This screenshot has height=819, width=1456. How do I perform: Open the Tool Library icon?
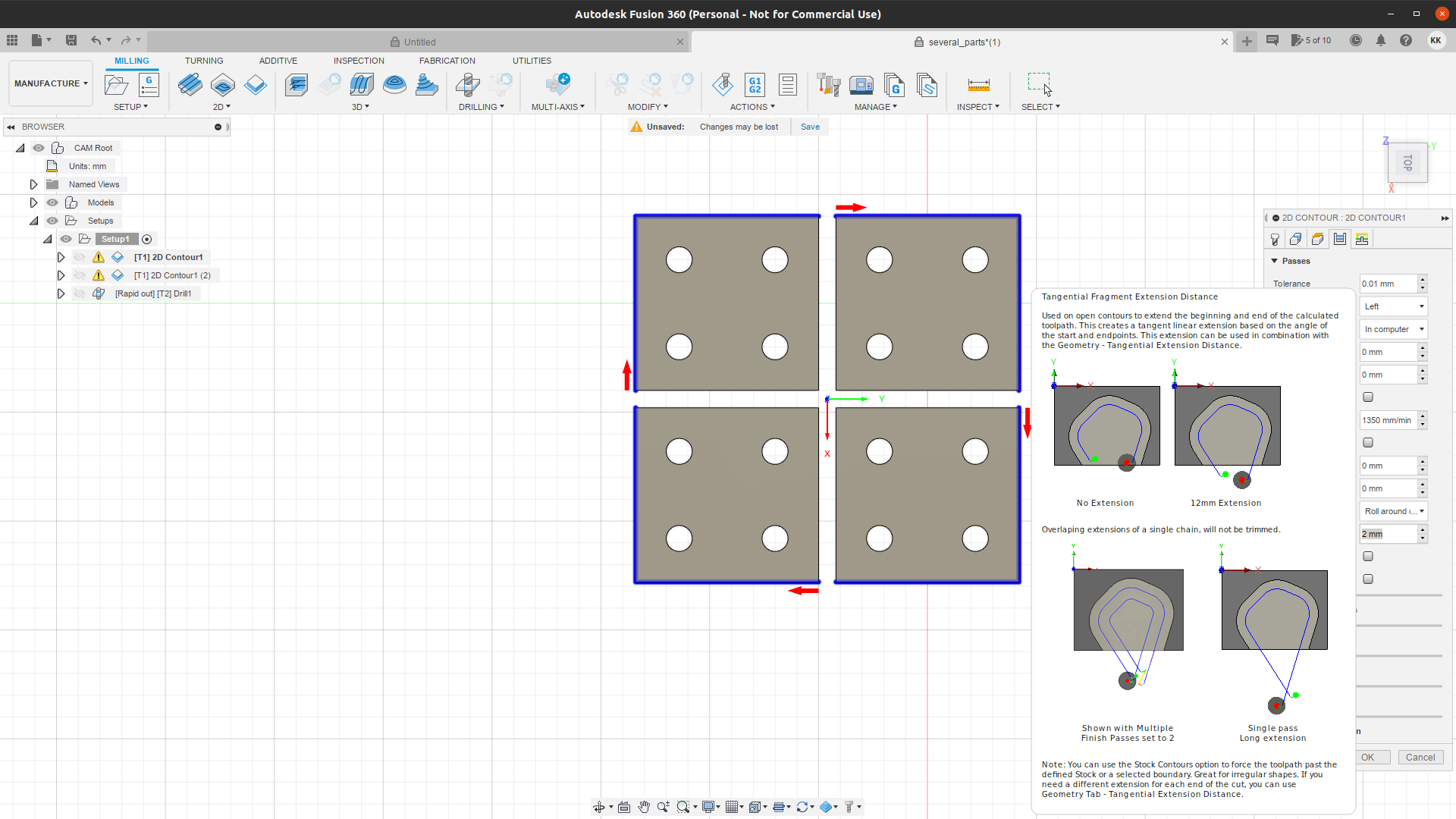tap(828, 84)
